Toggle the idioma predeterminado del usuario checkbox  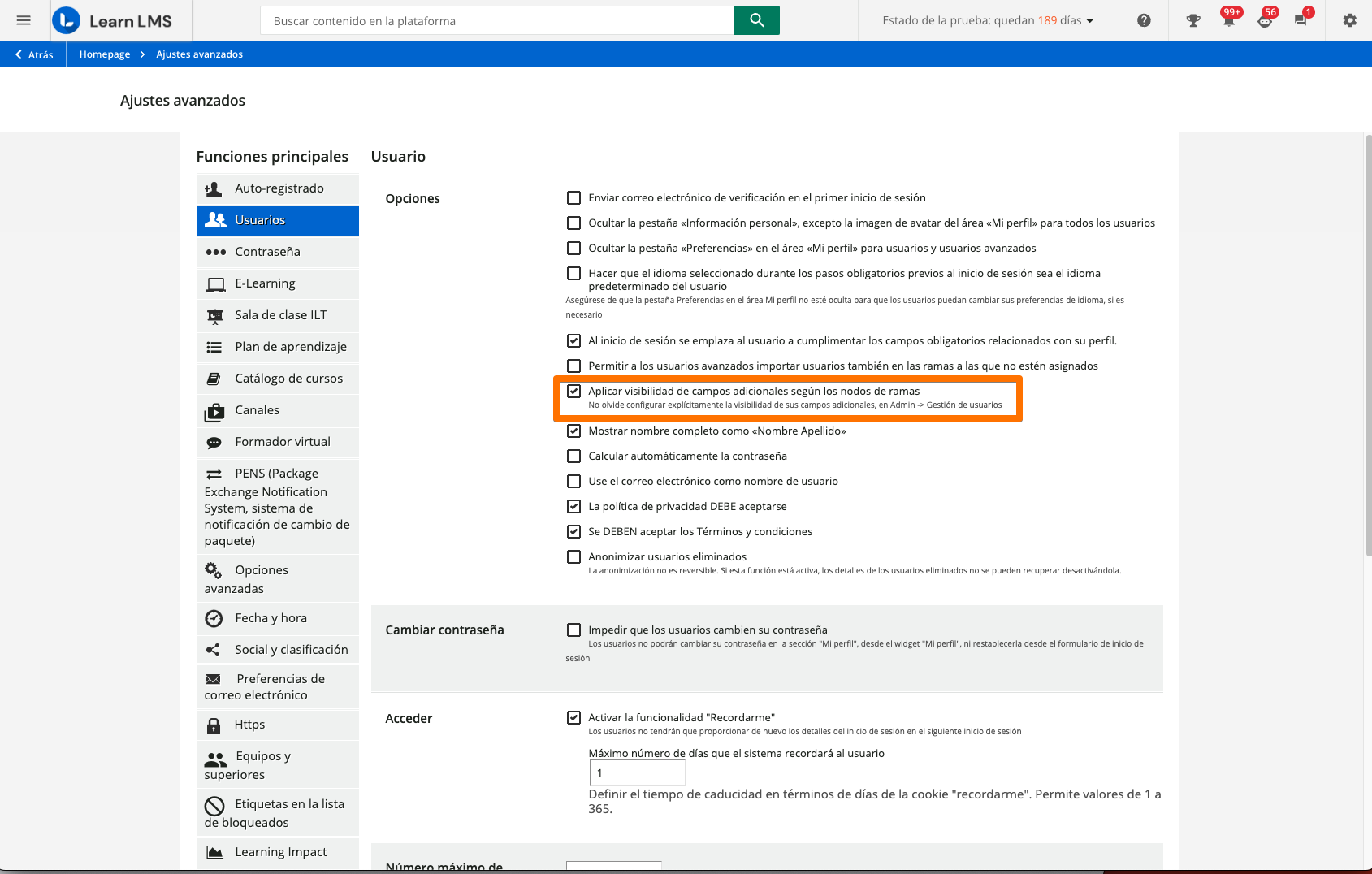573,273
